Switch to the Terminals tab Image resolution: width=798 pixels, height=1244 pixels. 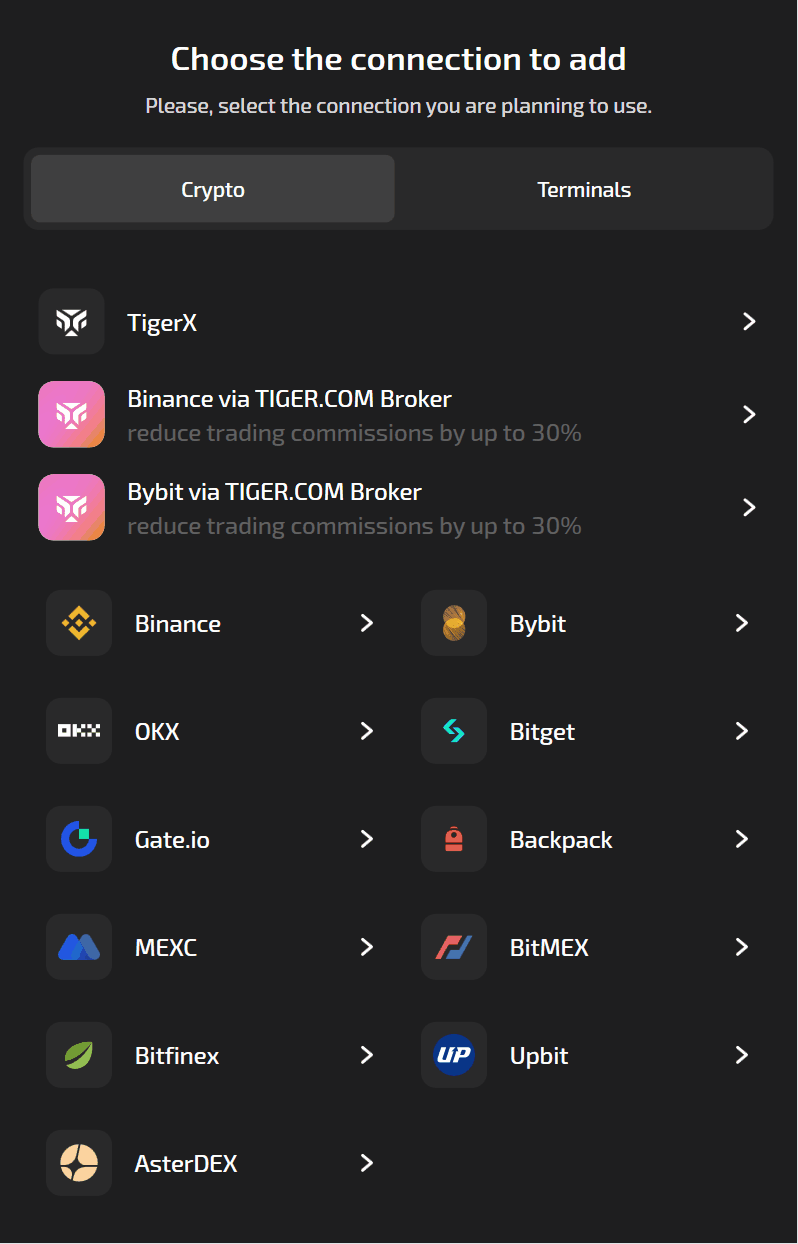point(584,189)
